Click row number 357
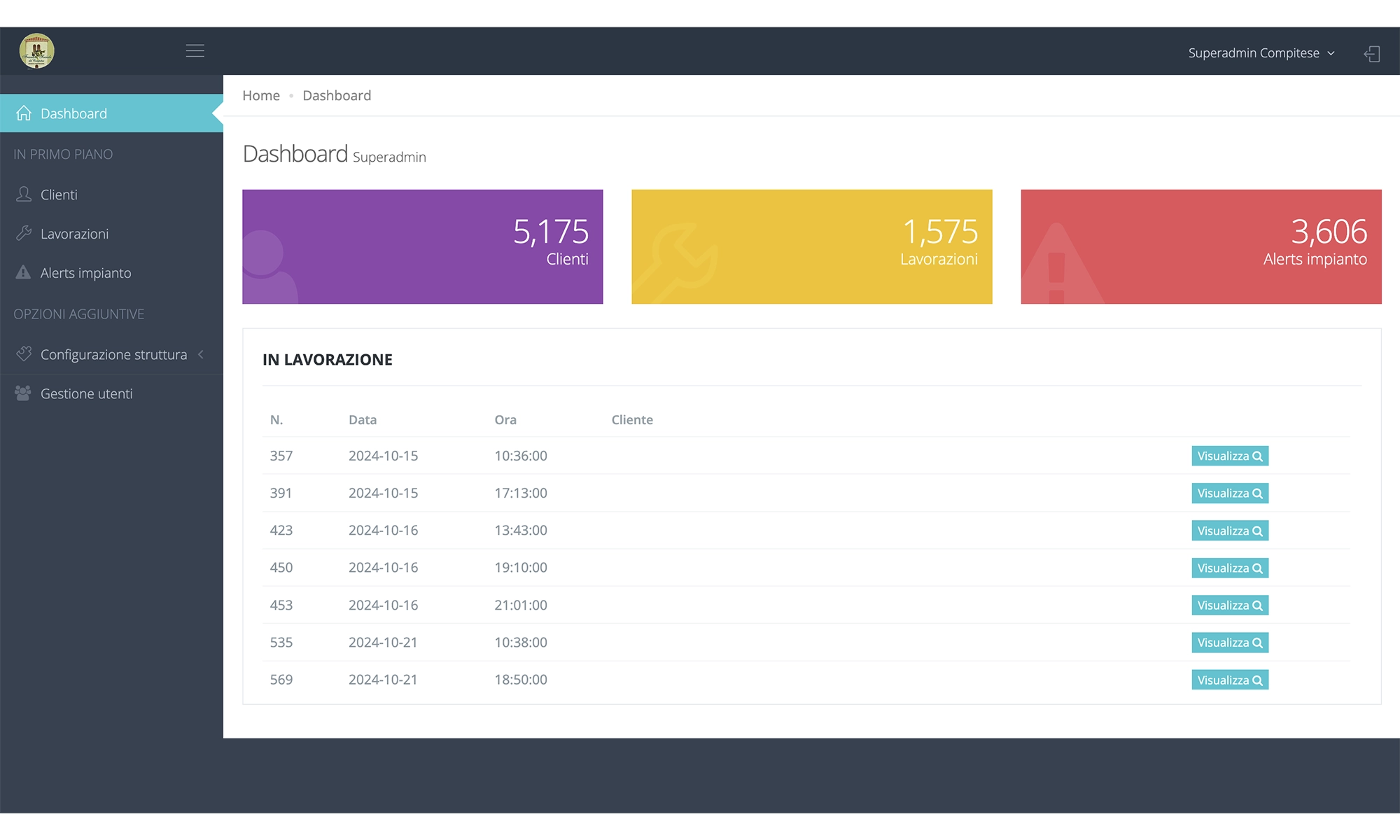The width and height of the screenshot is (1400, 840). (281, 456)
